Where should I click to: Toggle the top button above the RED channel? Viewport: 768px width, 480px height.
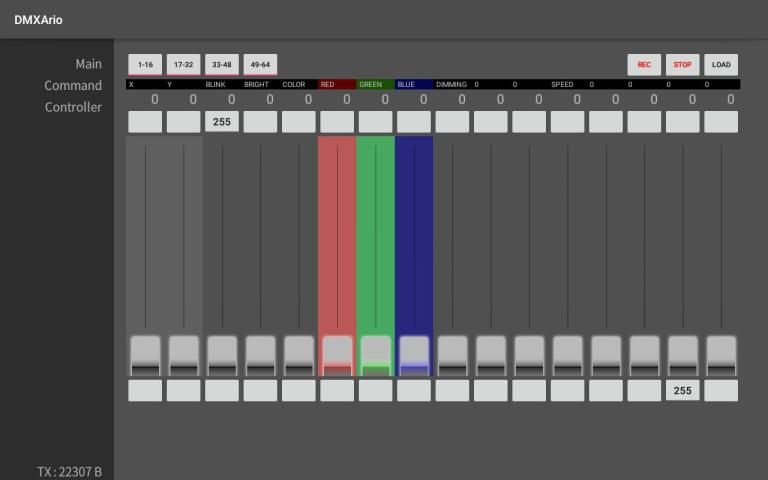[x=337, y=122]
